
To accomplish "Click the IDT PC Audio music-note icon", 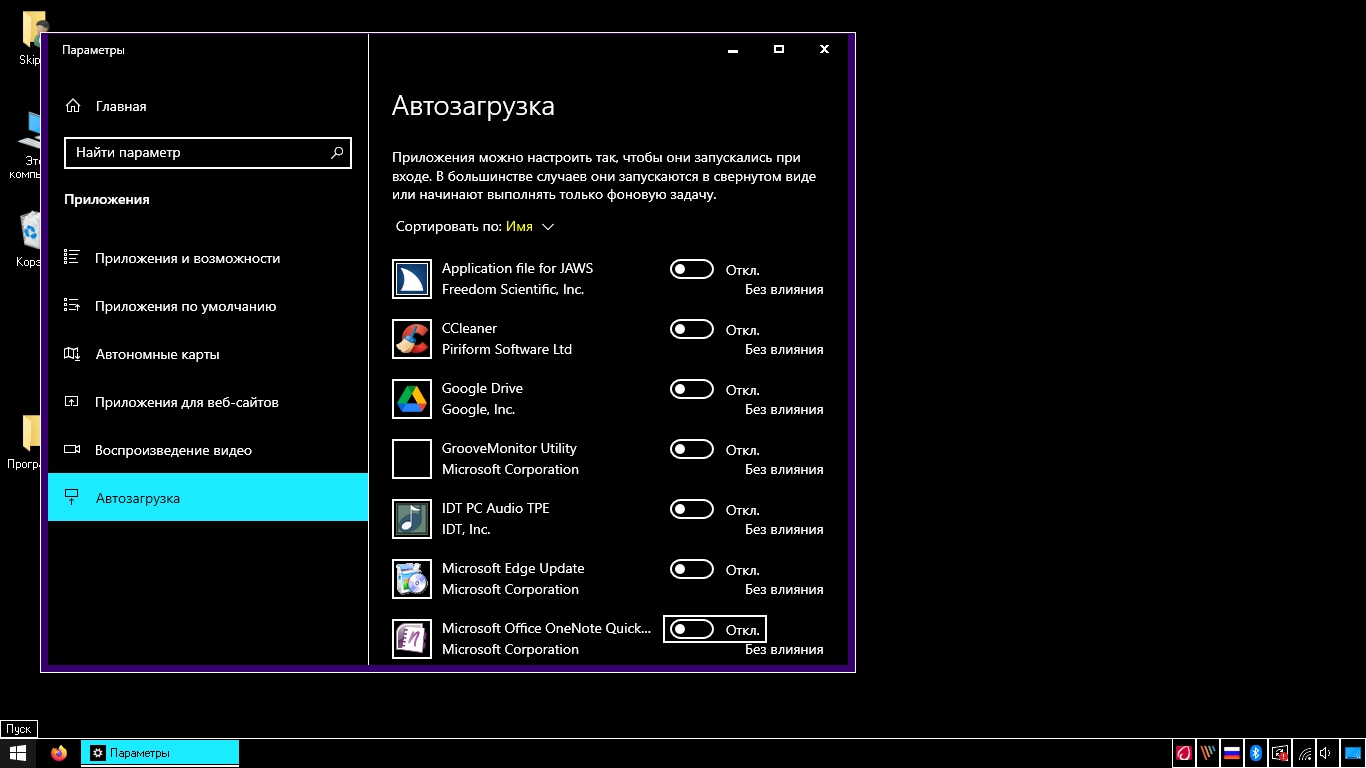I will 412,519.
